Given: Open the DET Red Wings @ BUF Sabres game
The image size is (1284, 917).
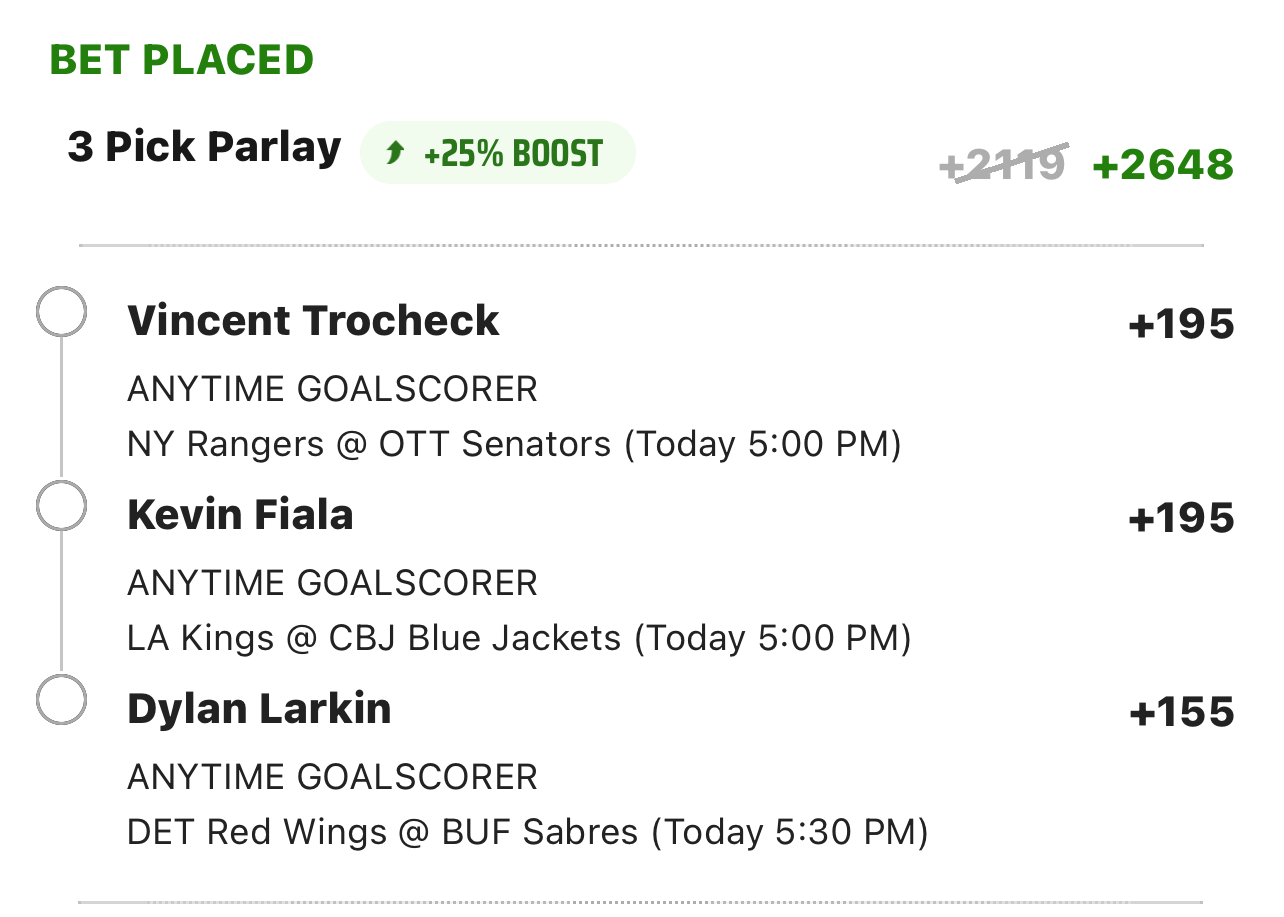Looking at the screenshot, I should pos(527,831).
